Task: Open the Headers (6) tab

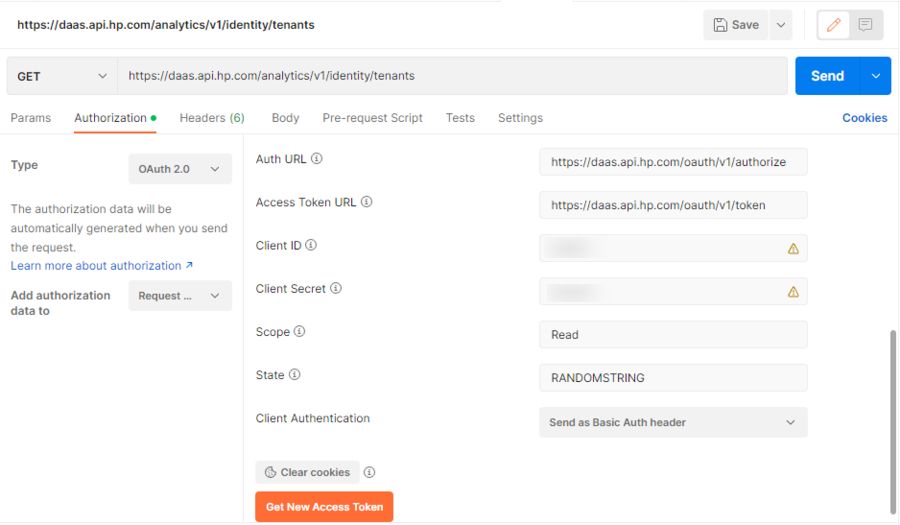Action: coord(212,118)
